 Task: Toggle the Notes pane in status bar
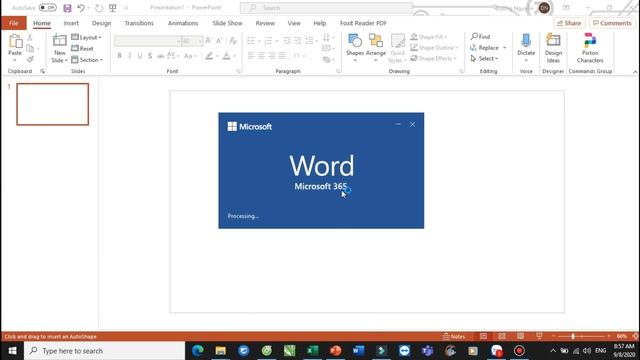[x=454, y=337]
